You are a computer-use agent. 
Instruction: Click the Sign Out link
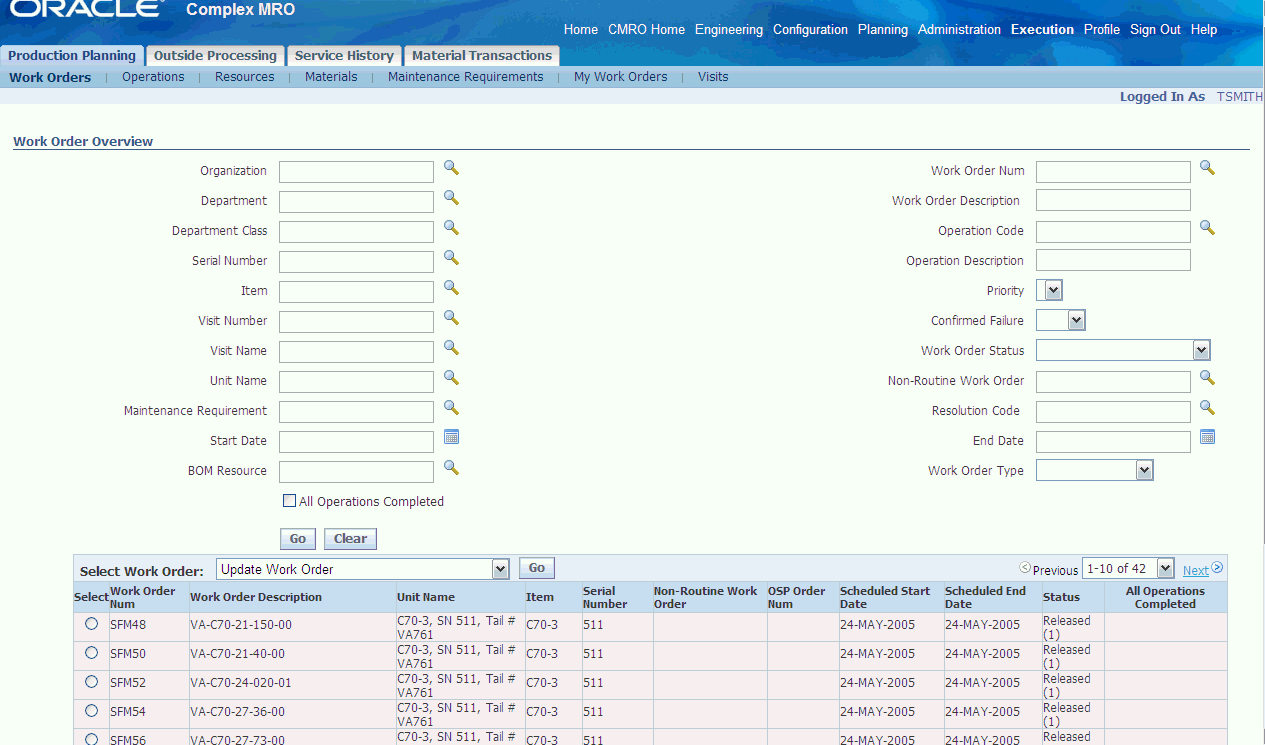coord(1155,30)
